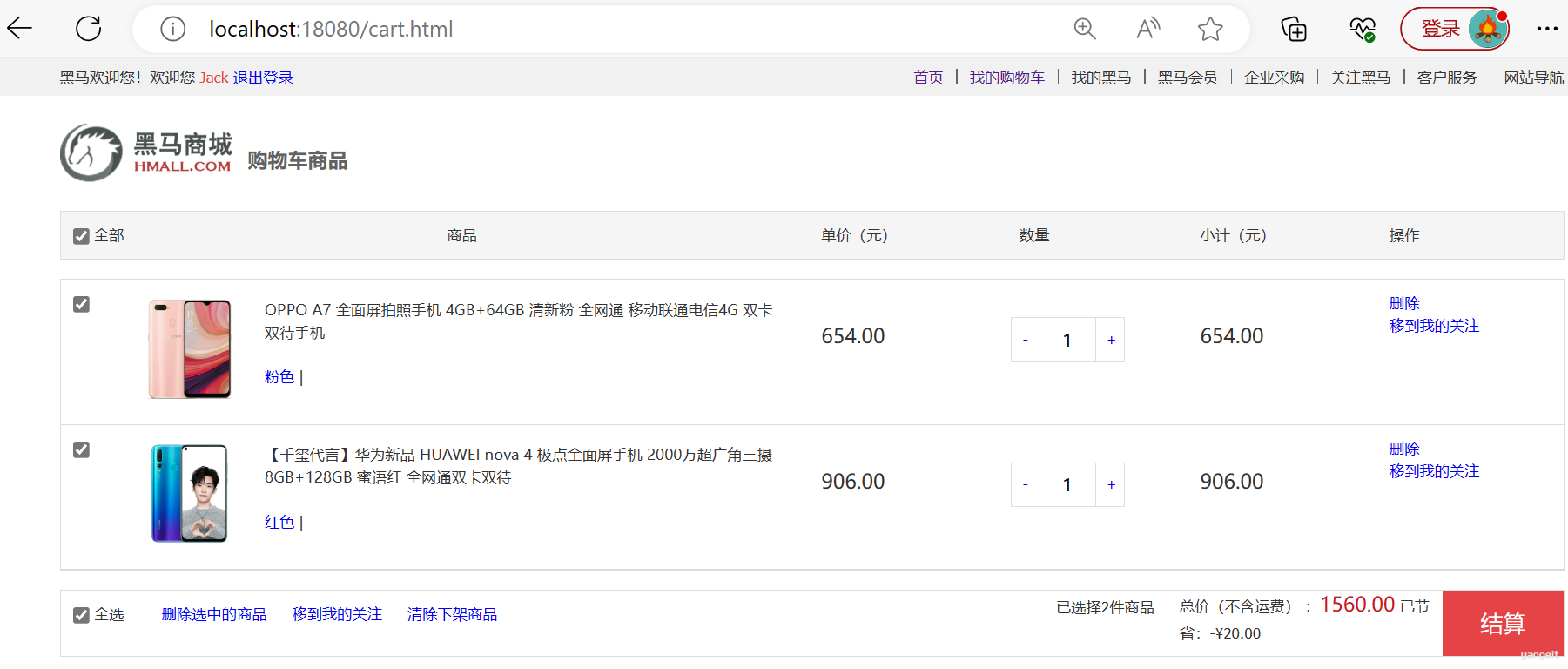Screen dimensions: 1568x669
Task: Click bottom bar 移到我的关注 link
Action: point(337,615)
